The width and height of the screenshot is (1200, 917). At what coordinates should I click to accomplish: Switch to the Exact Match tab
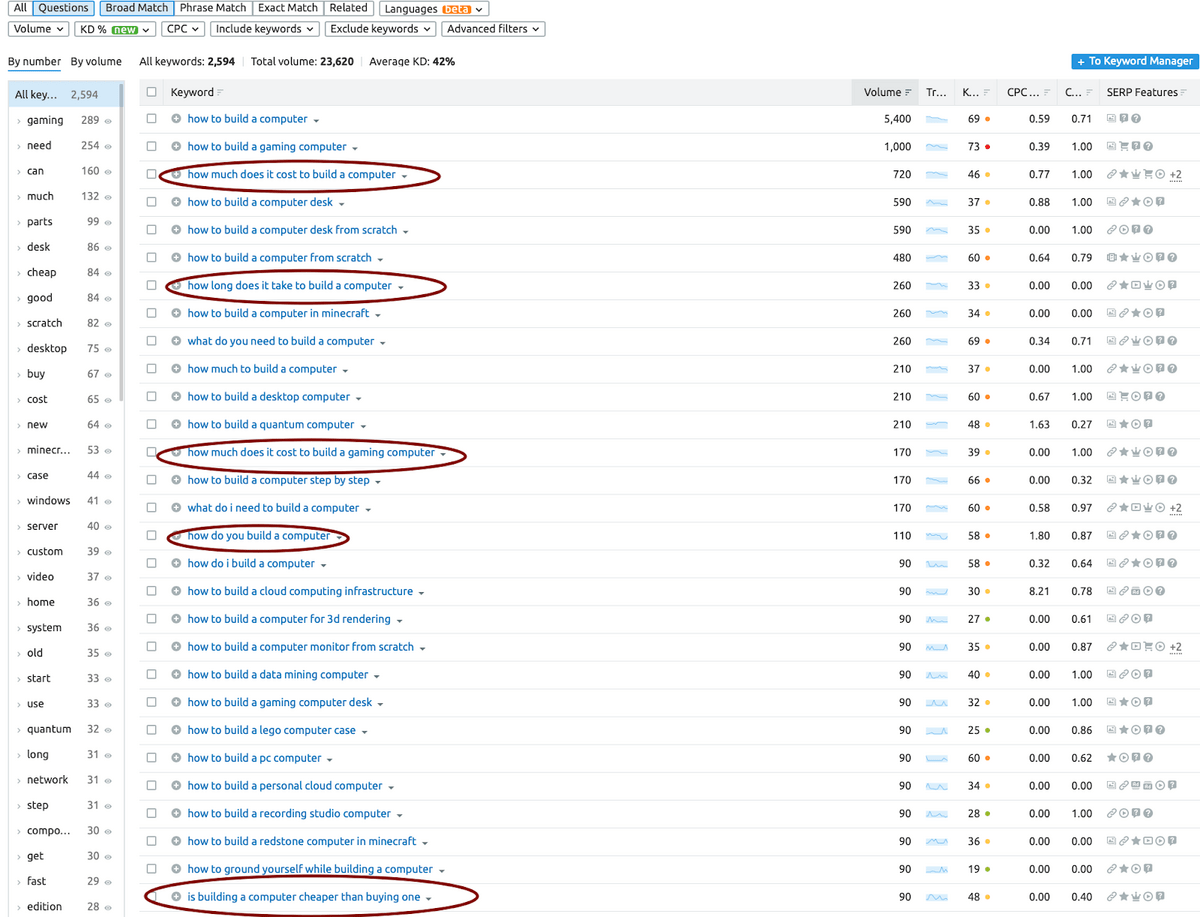pos(287,8)
